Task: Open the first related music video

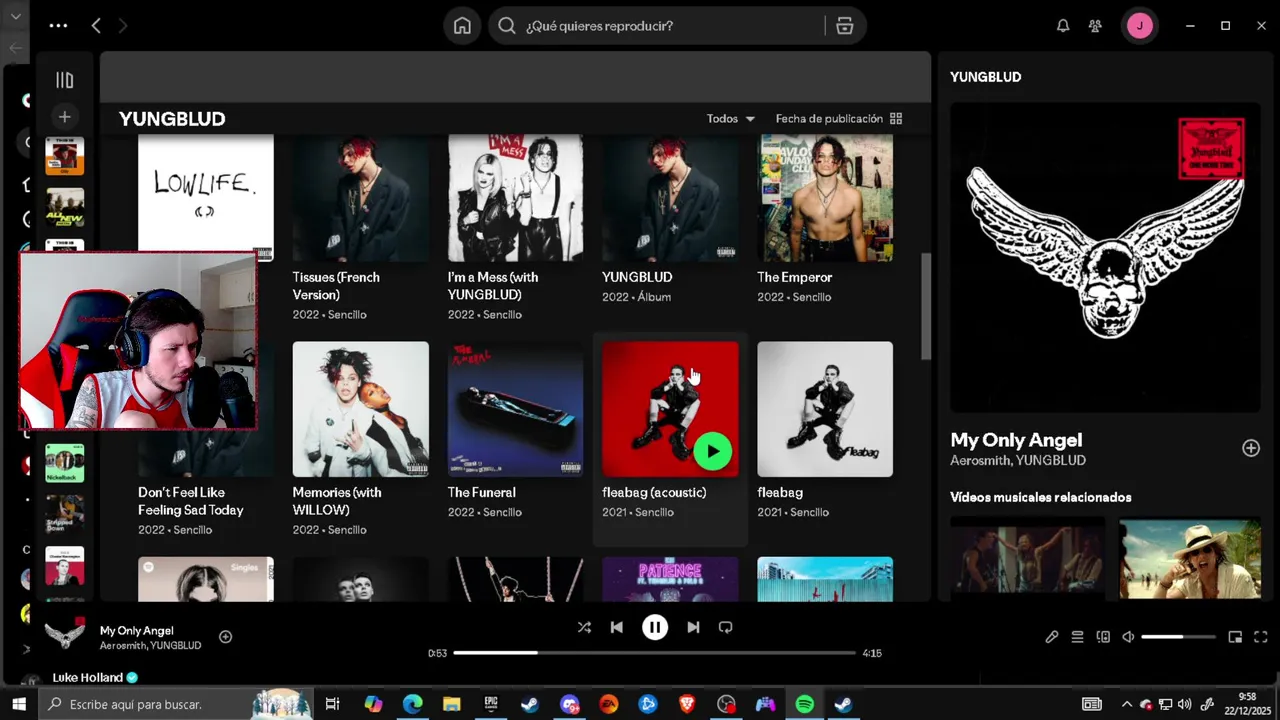Action: [x=1028, y=559]
